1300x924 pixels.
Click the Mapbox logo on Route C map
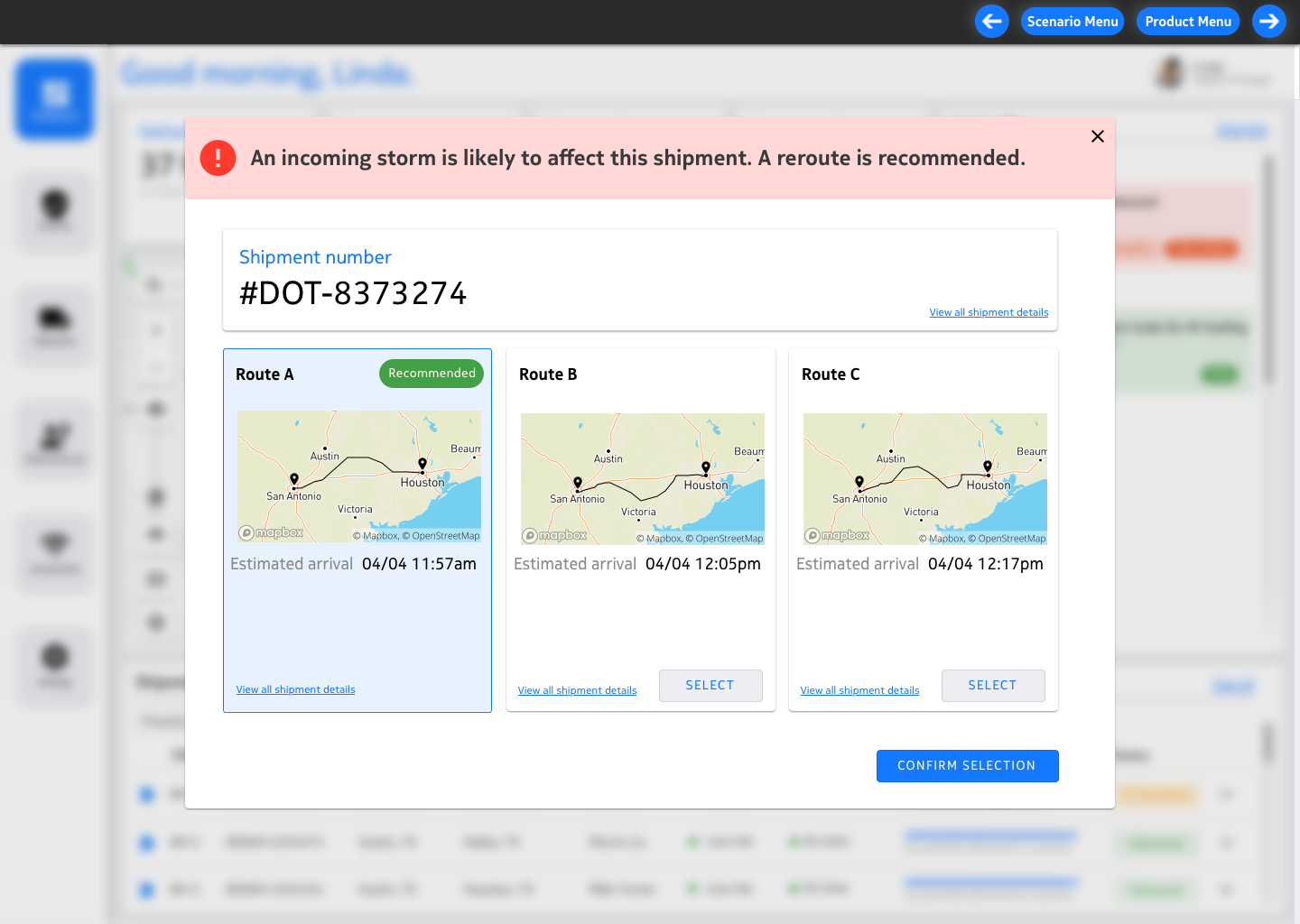pos(837,536)
